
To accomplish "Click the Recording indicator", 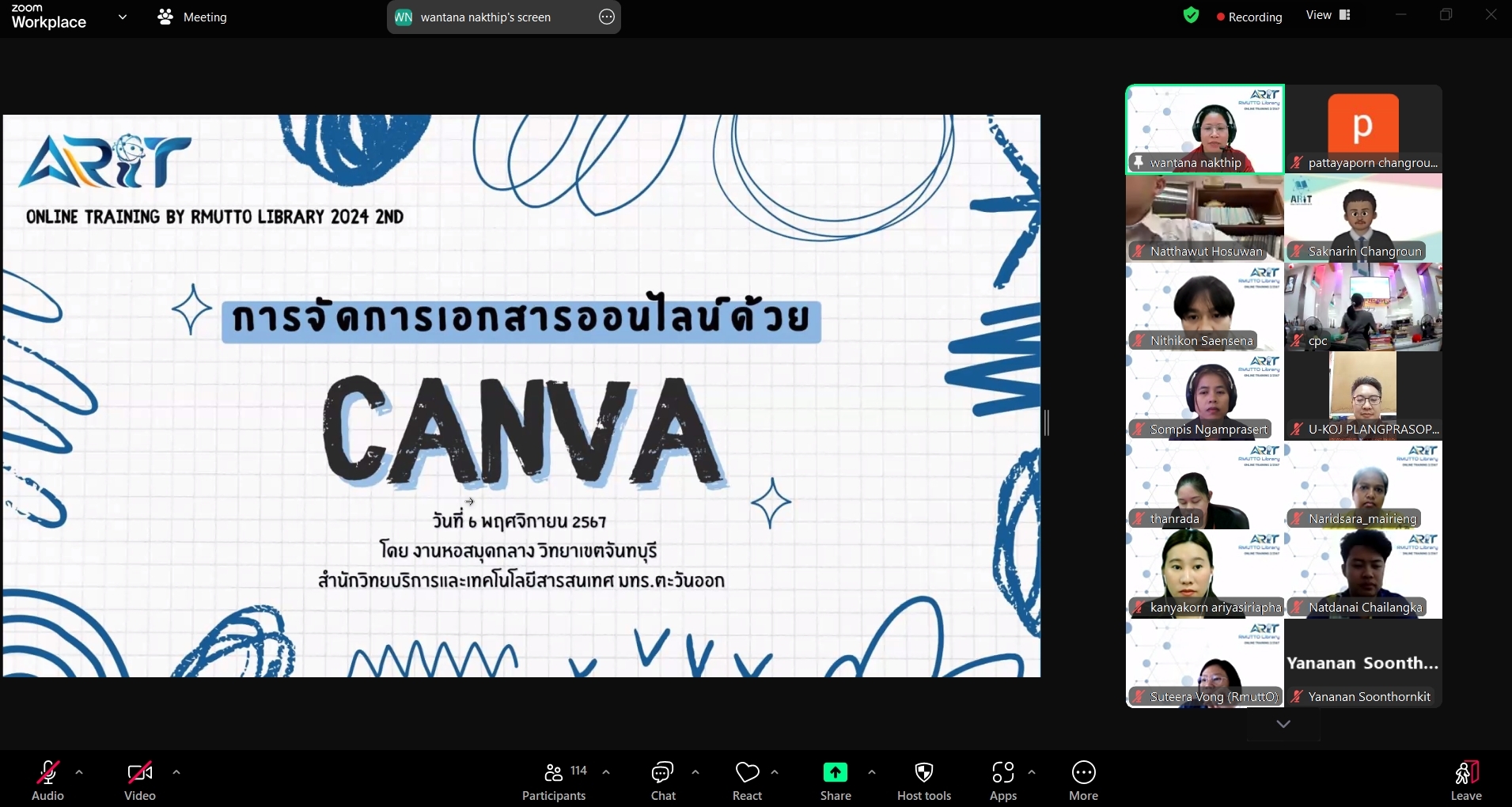I will click(x=1249, y=17).
